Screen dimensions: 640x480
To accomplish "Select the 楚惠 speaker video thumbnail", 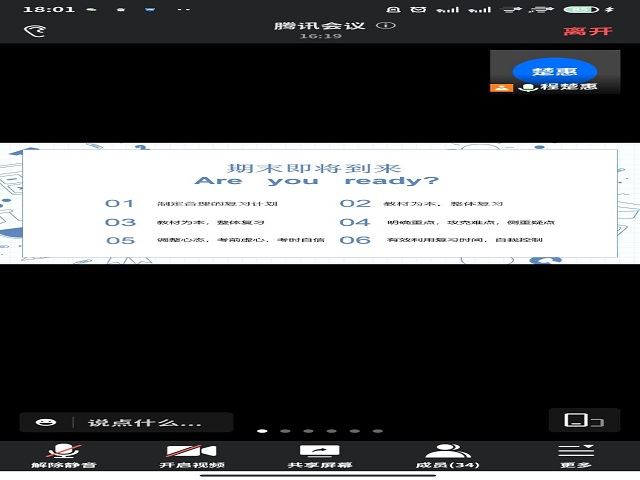I will (554, 70).
